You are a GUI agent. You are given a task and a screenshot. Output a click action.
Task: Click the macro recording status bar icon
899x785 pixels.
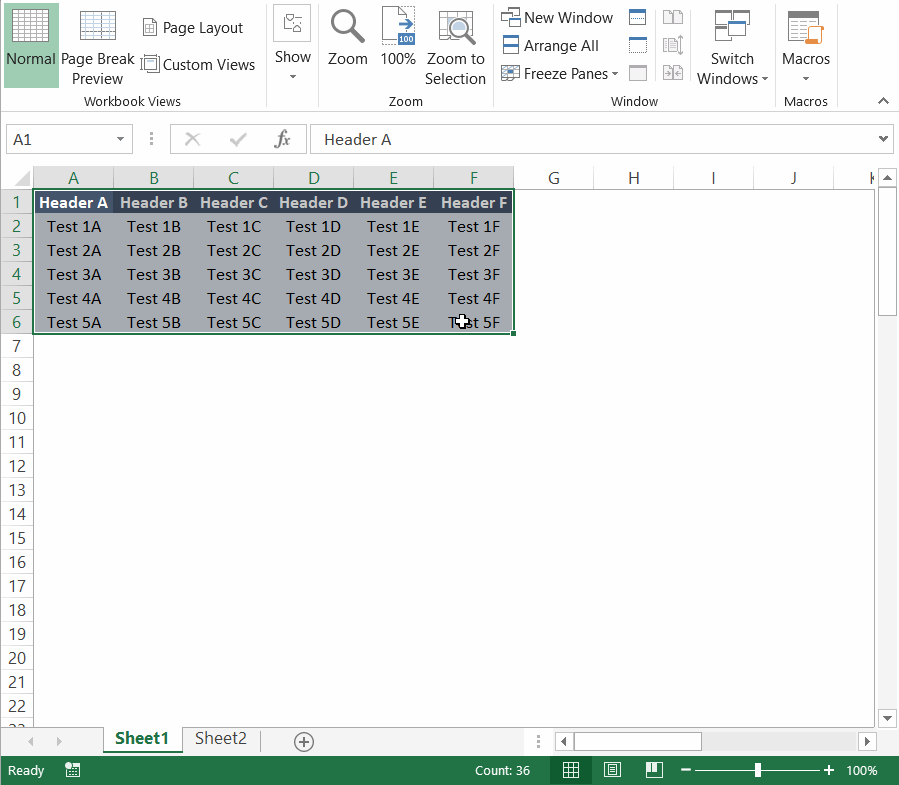point(73,770)
